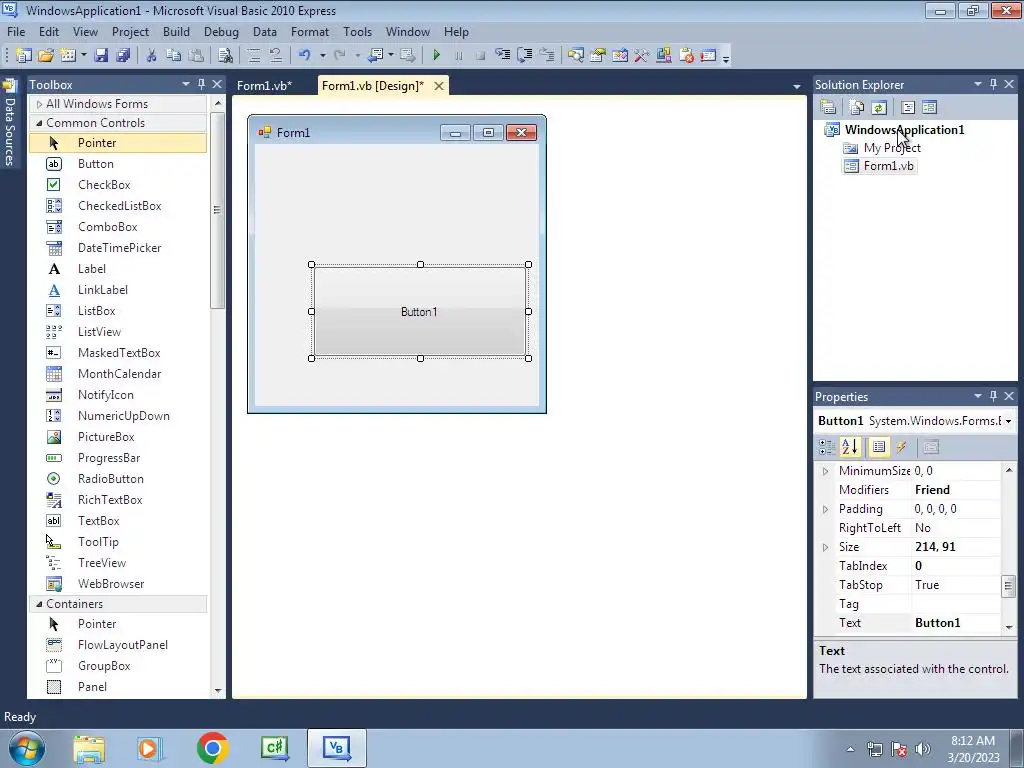Save the current file with floppy icon
Screen dimensions: 1024x768
click(x=101, y=56)
